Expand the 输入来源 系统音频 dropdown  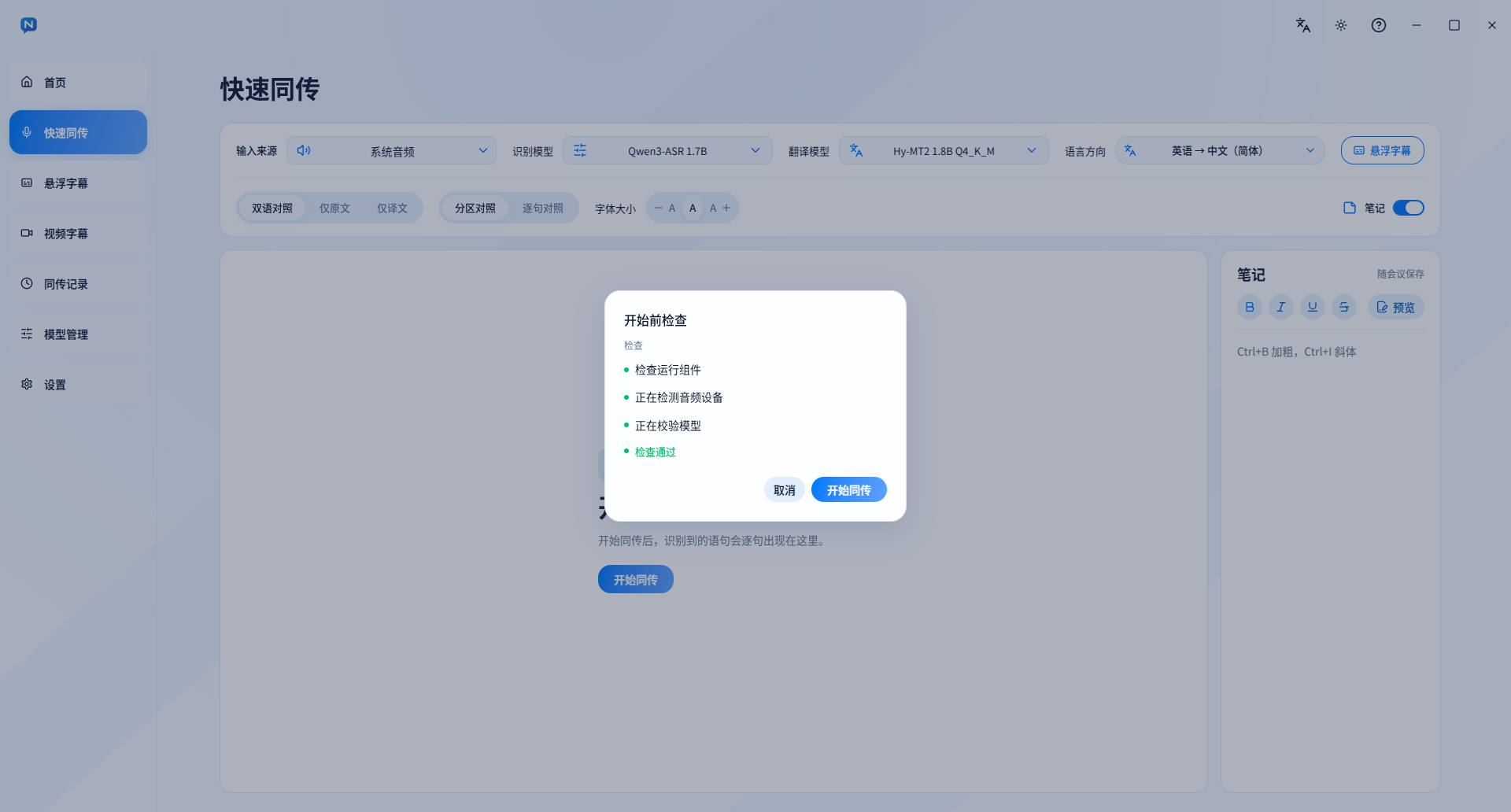coord(391,150)
